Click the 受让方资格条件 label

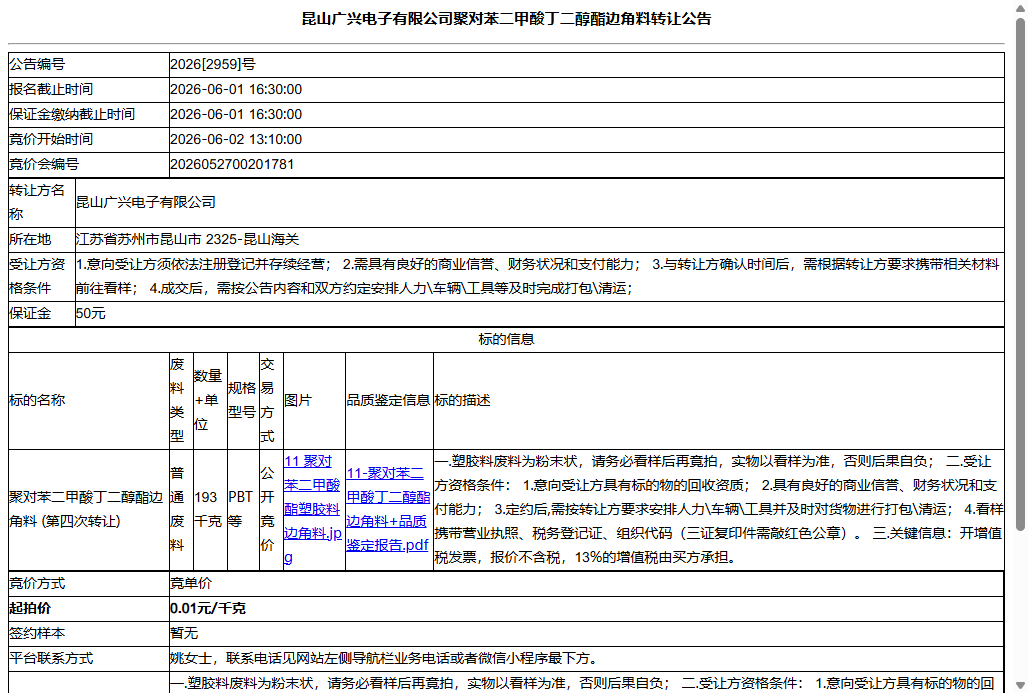(x=37, y=277)
